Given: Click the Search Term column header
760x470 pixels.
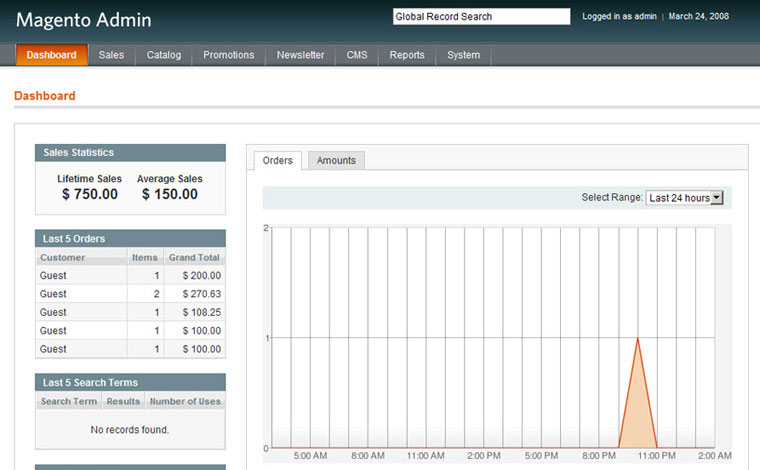Looking at the screenshot, I should tap(69, 401).
